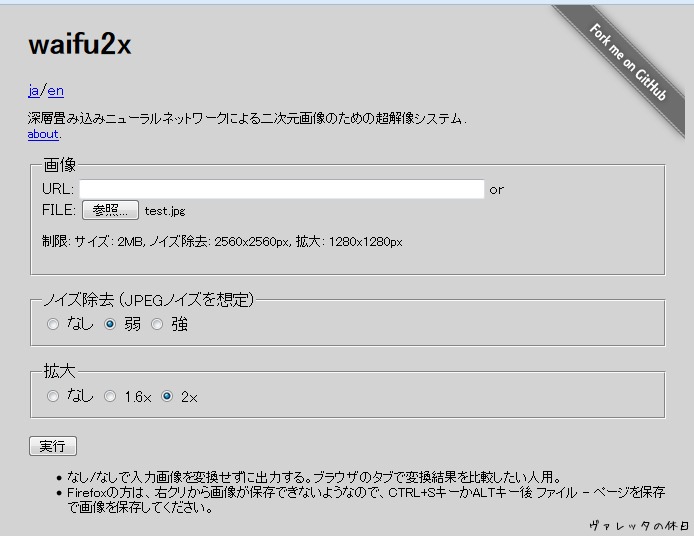Click the bullet note beginning なし/なしで入力画像
This screenshot has width=694, height=536.
tap(314, 477)
